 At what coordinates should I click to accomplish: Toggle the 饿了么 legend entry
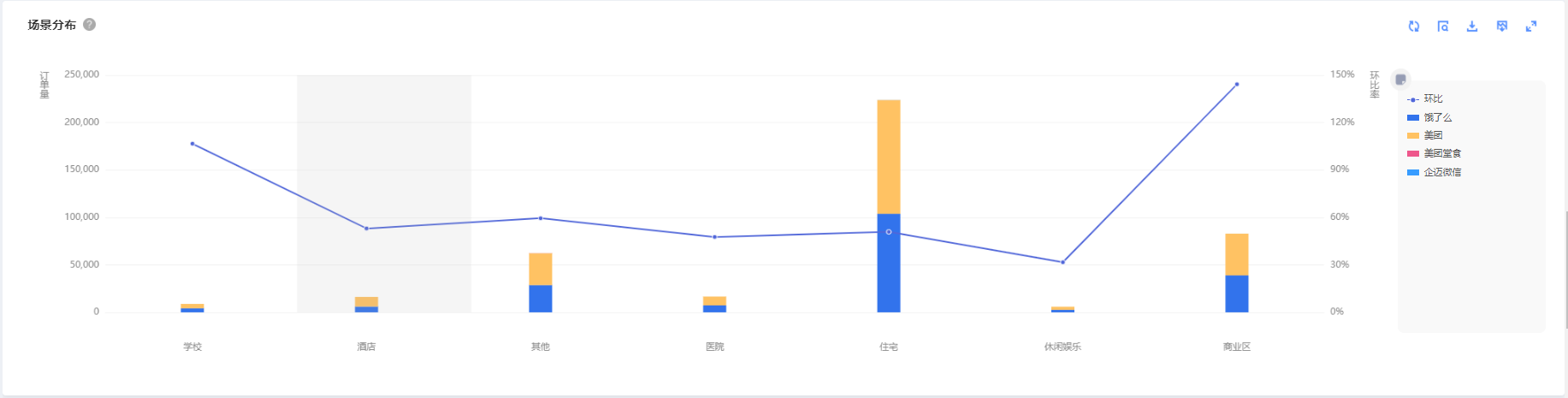coord(1429,117)
